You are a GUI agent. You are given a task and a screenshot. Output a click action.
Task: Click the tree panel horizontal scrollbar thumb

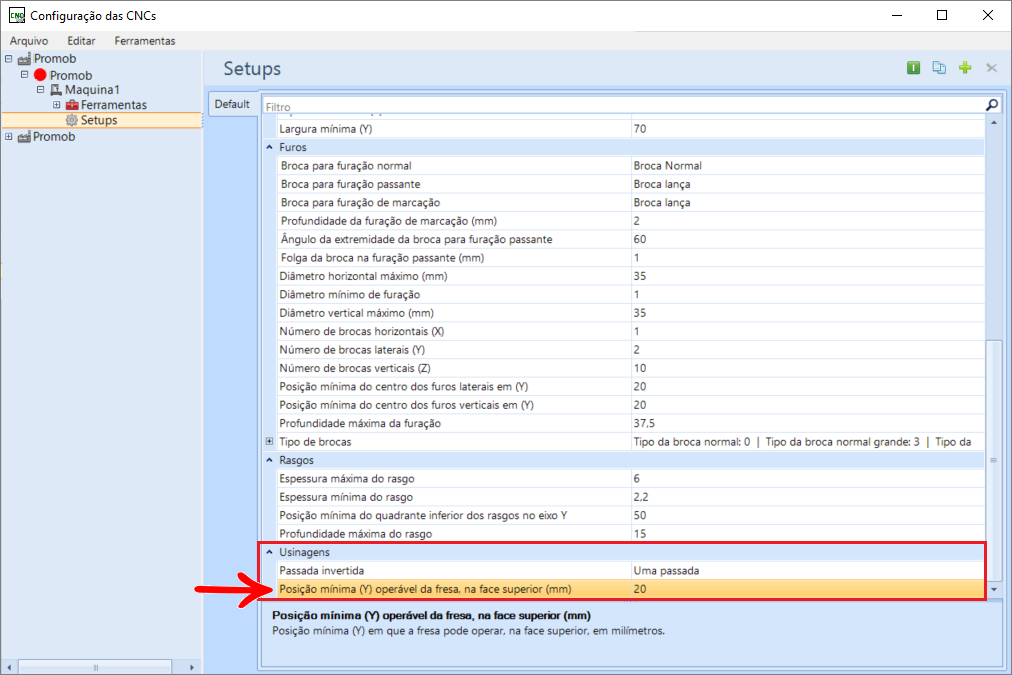click(96, 667)
